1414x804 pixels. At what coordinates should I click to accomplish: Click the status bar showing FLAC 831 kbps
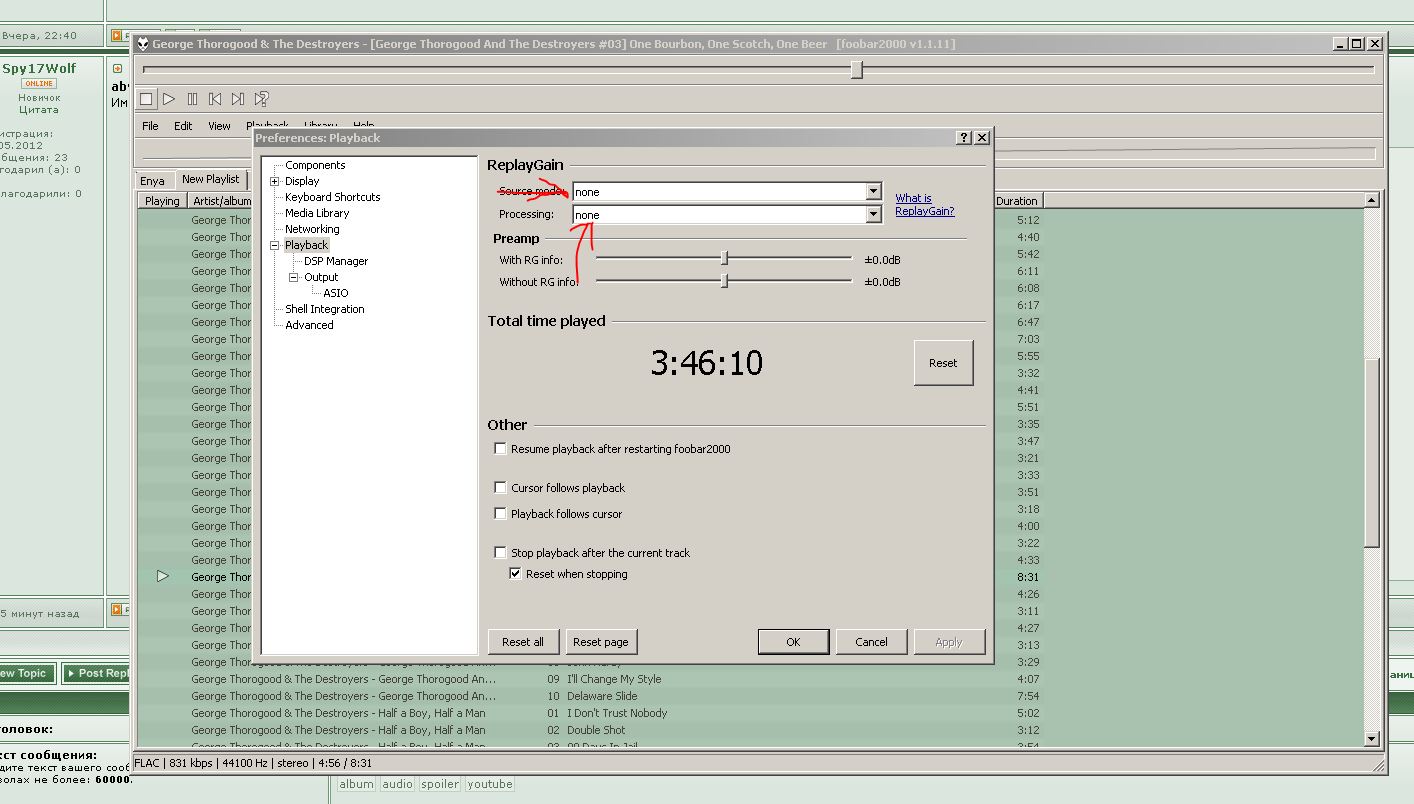tap(253, 763)
